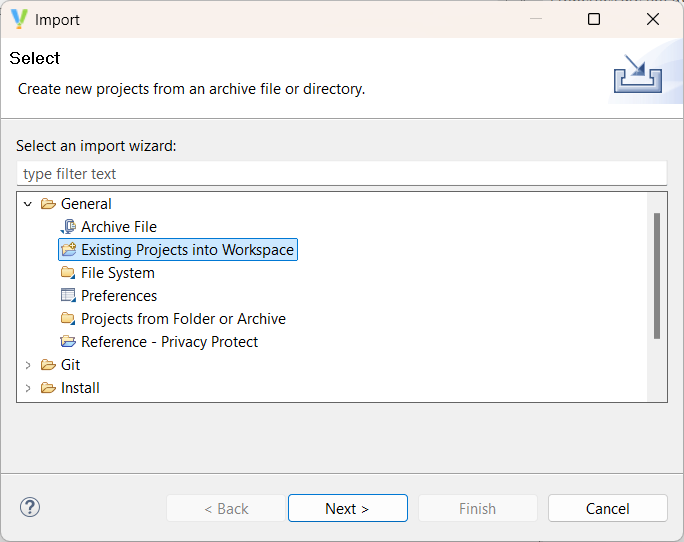Screen dimensions: 684x542
Task: Collapse the General category
Action: pos(28,204)
